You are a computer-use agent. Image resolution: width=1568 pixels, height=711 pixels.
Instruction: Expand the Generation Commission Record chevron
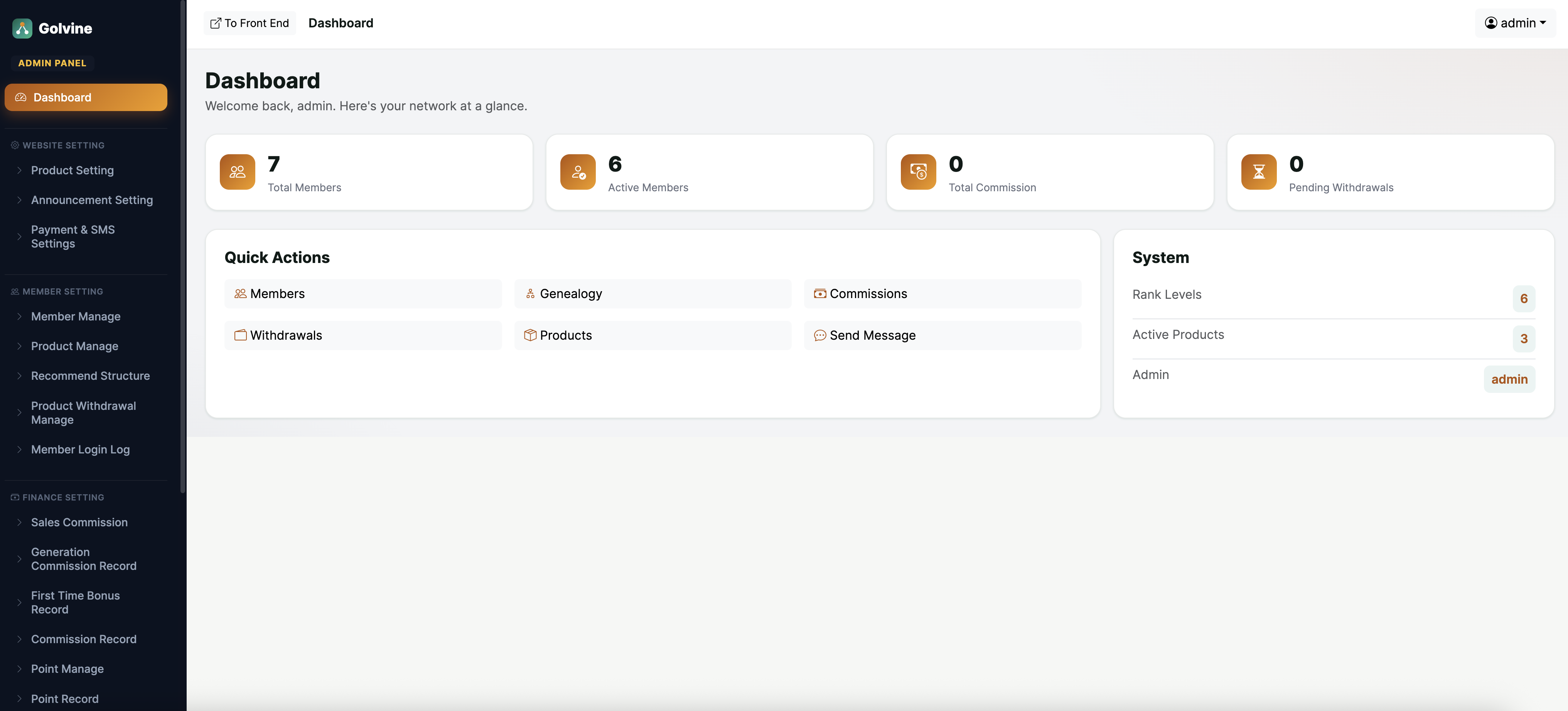(x=20, y=559)
